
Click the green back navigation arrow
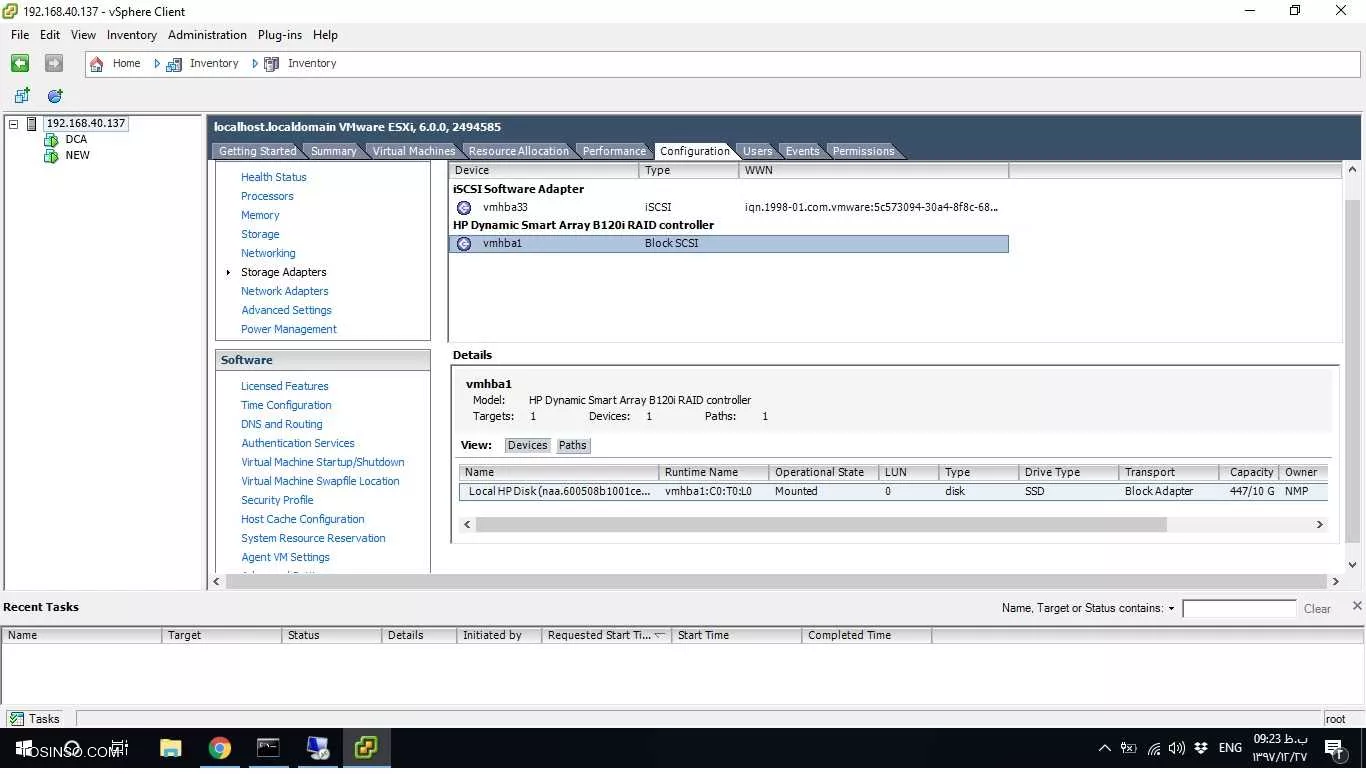(20, 63)
